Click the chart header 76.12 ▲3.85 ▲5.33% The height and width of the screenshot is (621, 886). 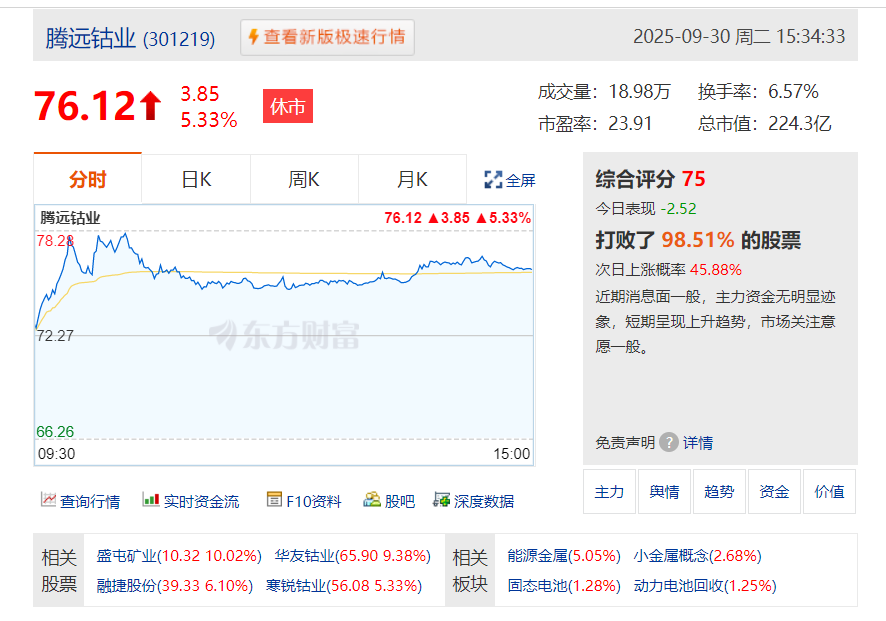pos(458,218)
